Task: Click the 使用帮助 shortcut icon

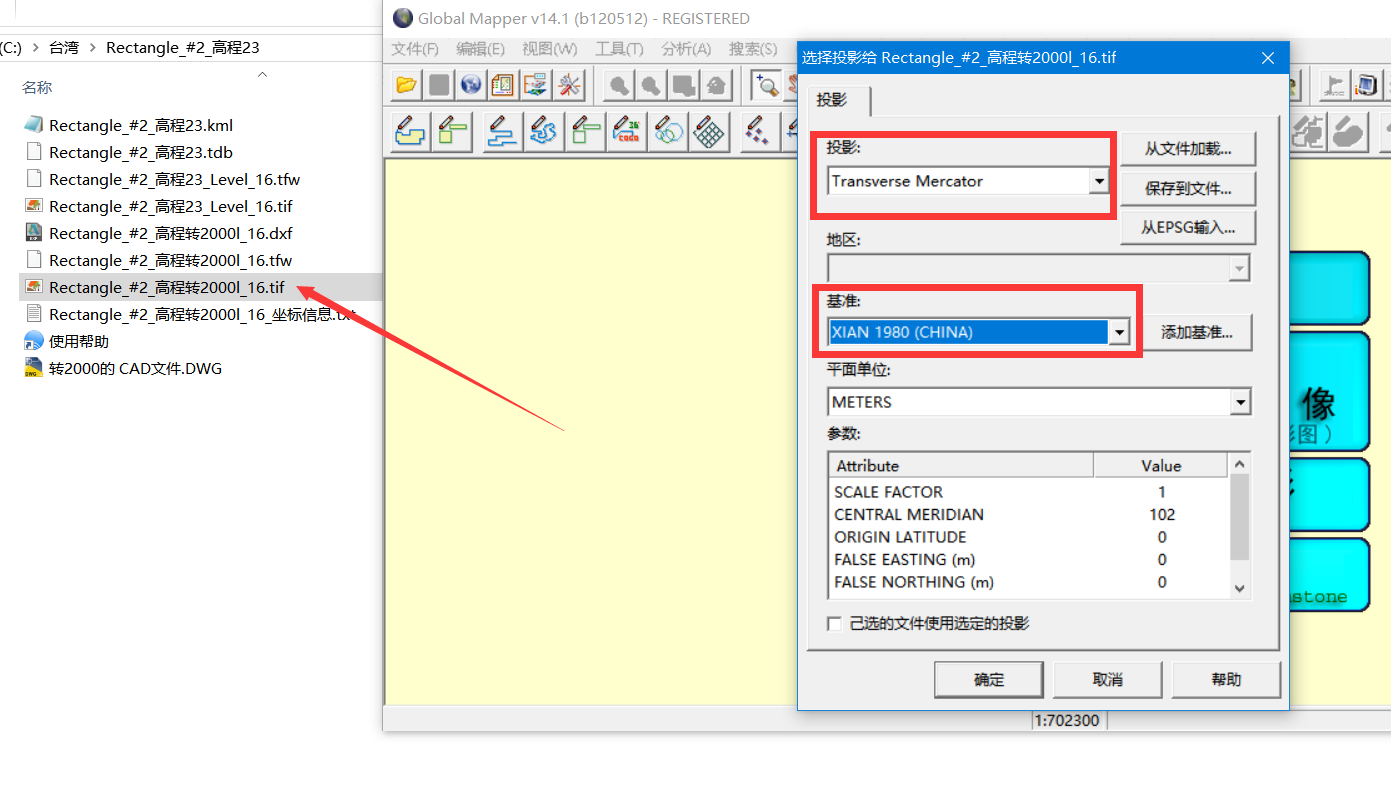Action: [x=34, y=341]
